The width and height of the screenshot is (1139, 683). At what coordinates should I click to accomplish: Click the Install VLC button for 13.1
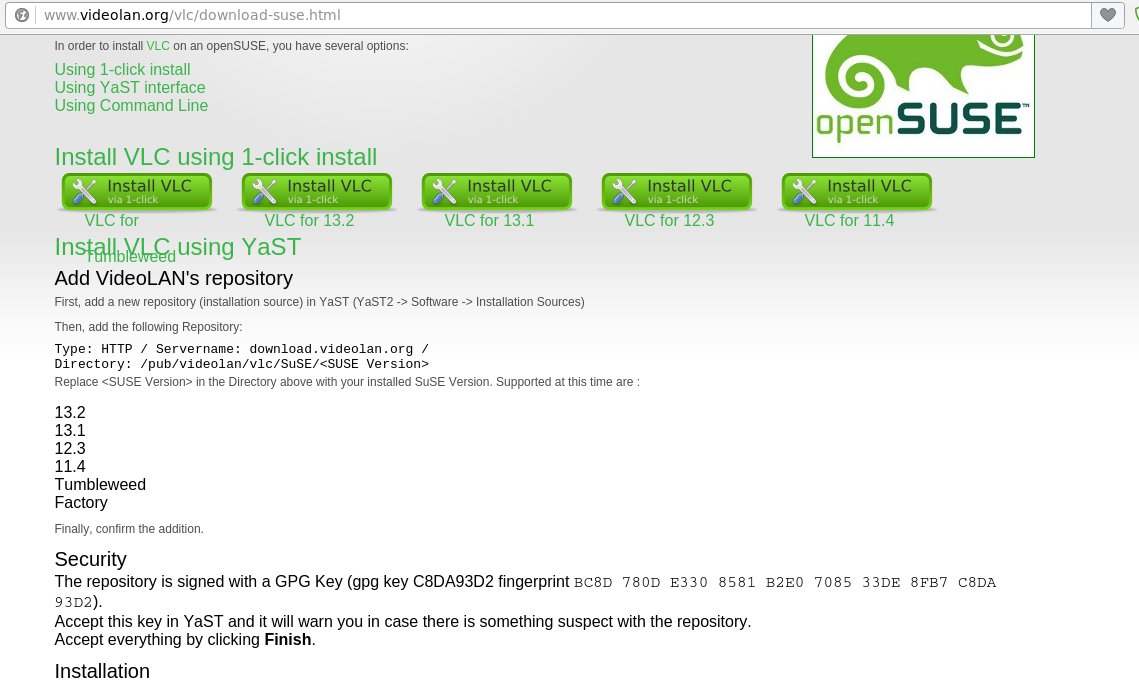(497, 191)
